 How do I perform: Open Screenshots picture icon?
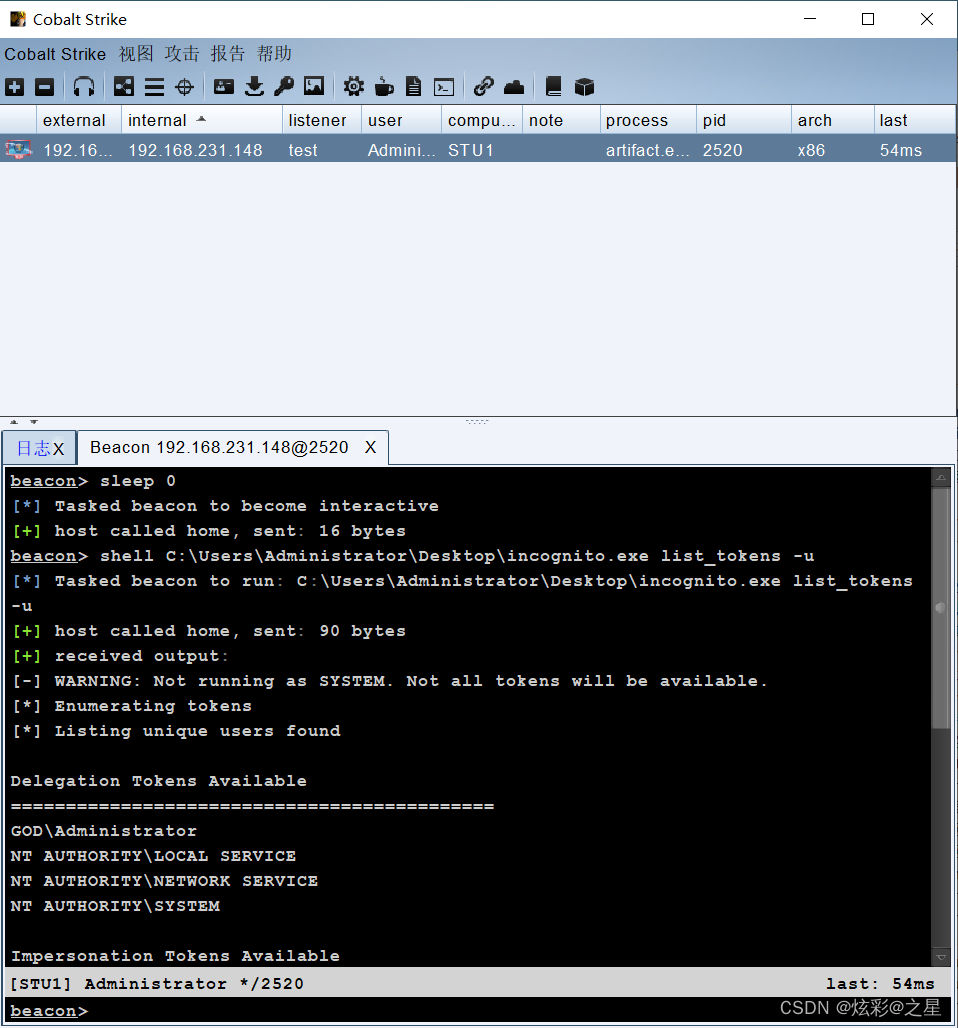314,87
